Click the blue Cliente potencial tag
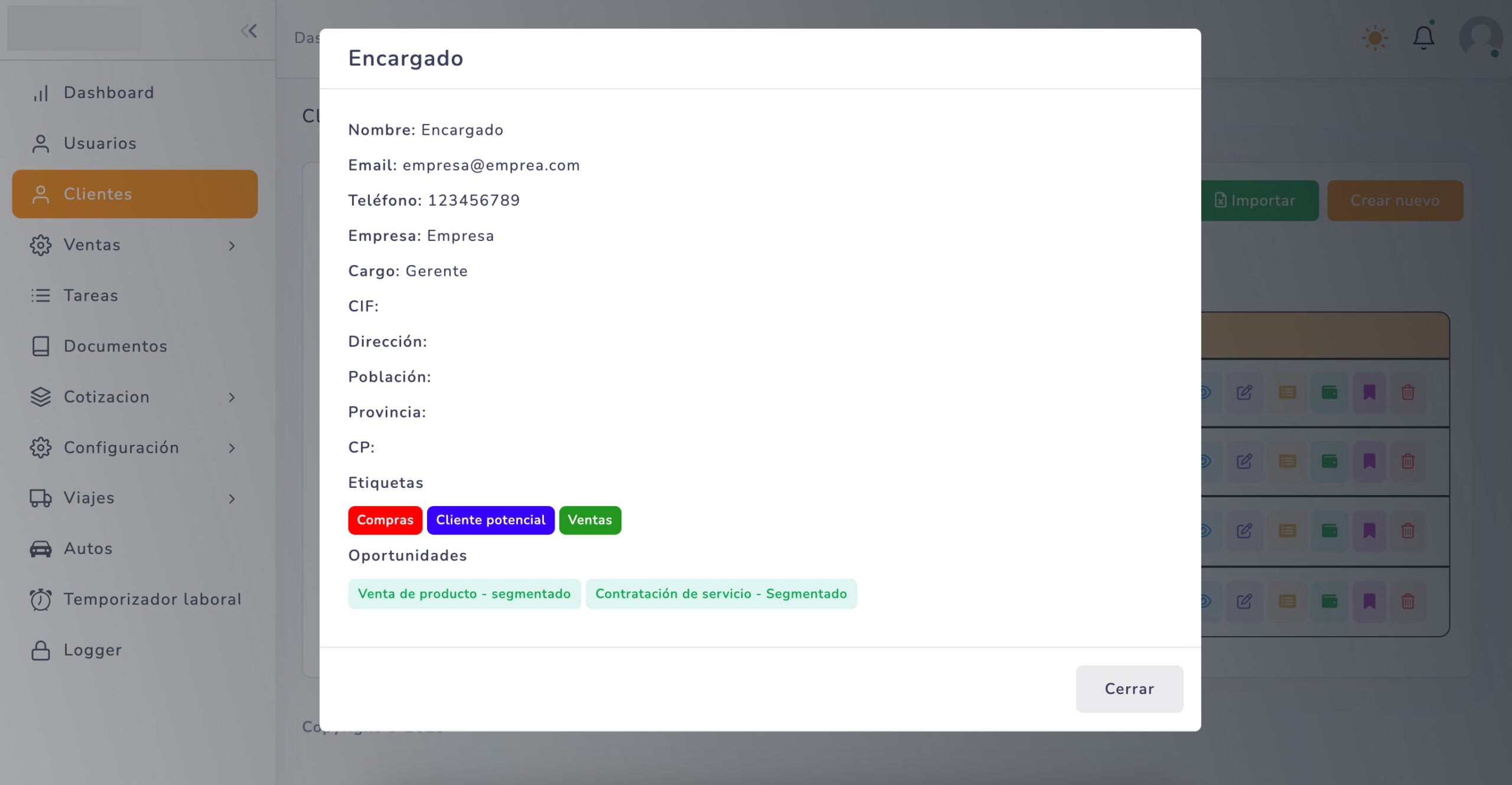This screenshot has height=785, width=1512. (x=490, y=520)
